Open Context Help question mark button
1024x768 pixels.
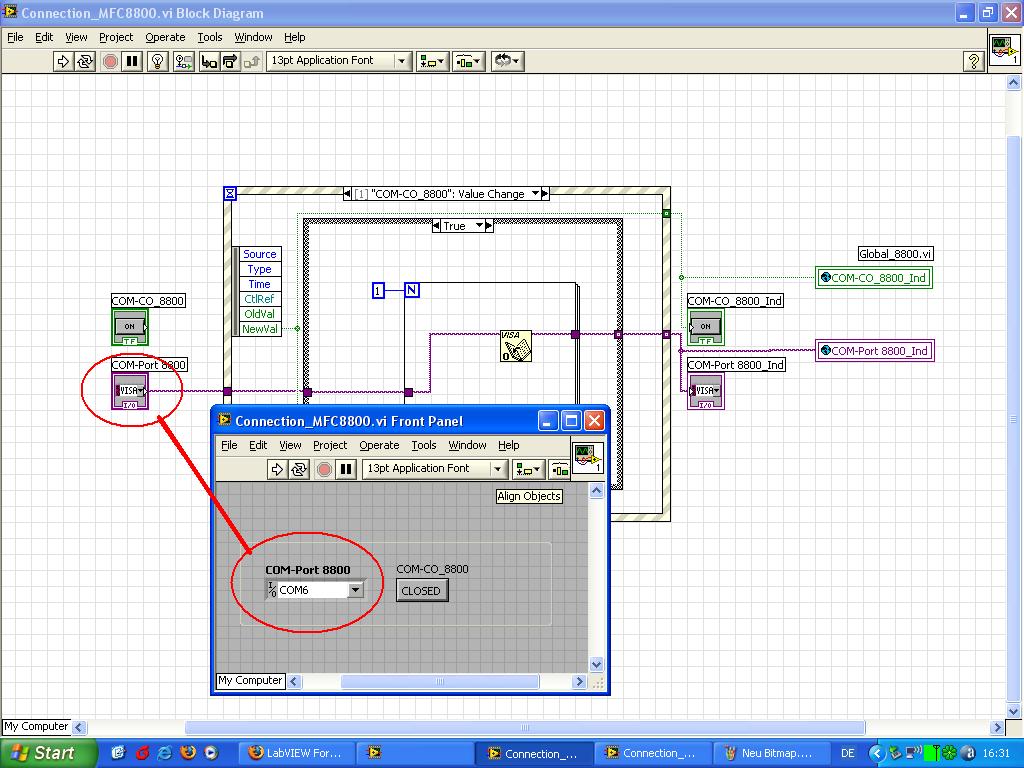point(973,61)
